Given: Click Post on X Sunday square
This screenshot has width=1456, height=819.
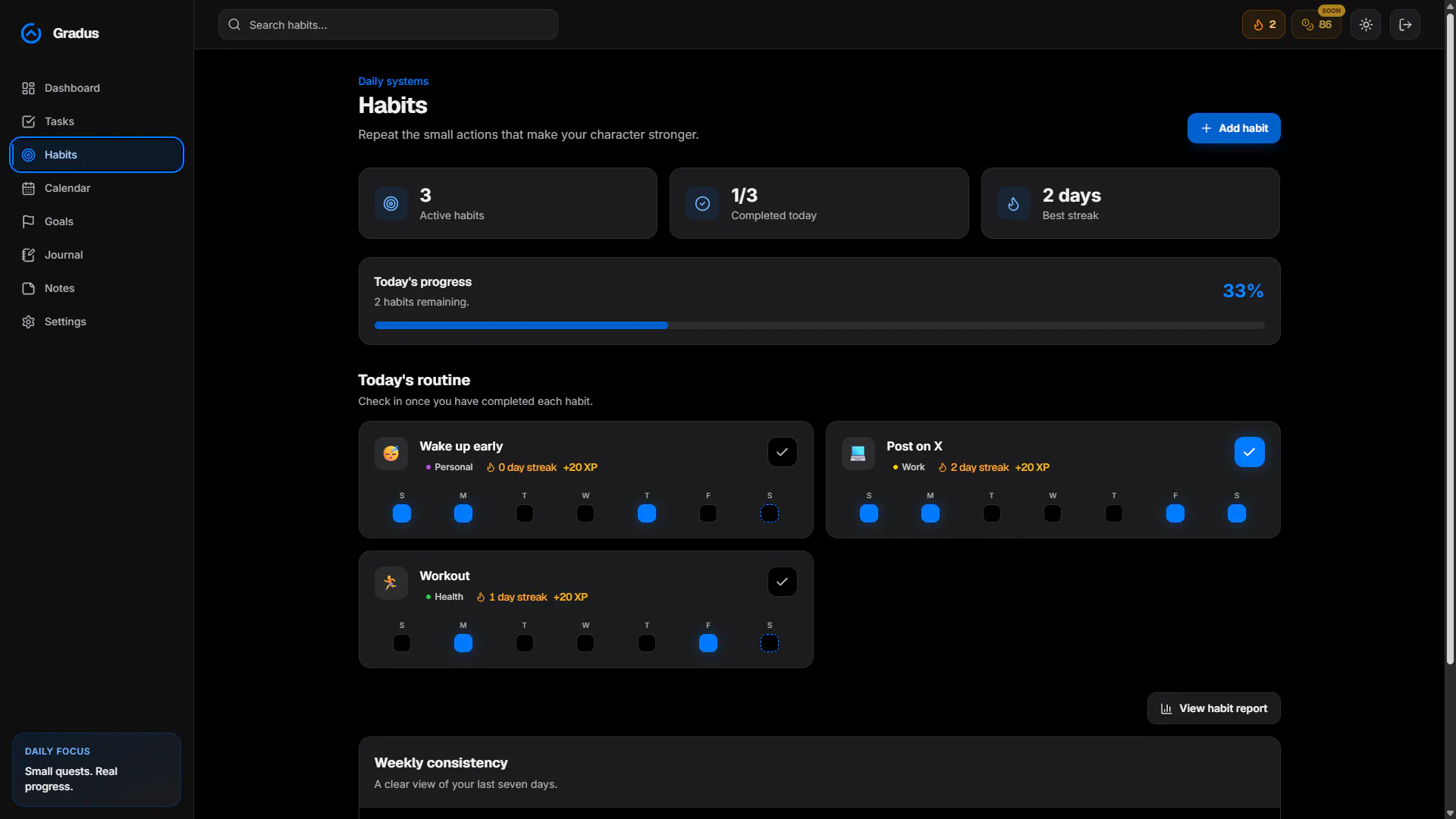Looking at the screenshot, I should tap(869, 513).
